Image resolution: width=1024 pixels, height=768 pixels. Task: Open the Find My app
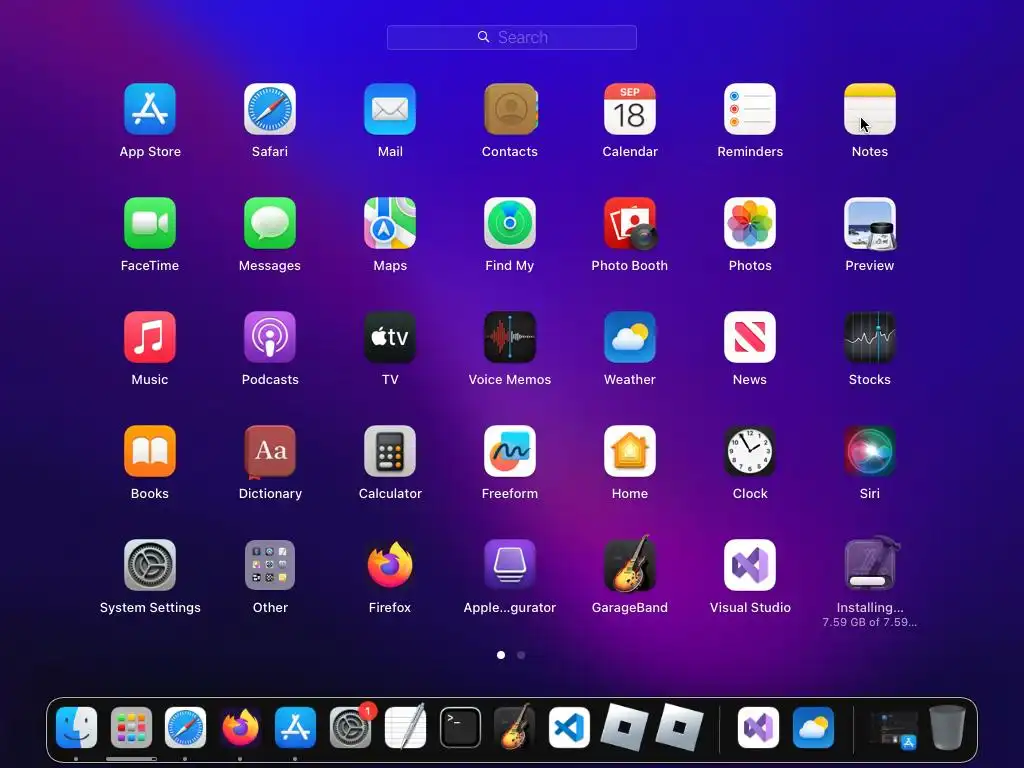[x=510, y=223]
